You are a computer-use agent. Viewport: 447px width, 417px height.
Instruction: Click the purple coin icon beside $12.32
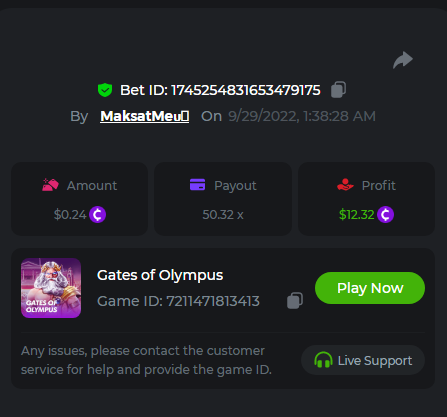pos(386,215)
